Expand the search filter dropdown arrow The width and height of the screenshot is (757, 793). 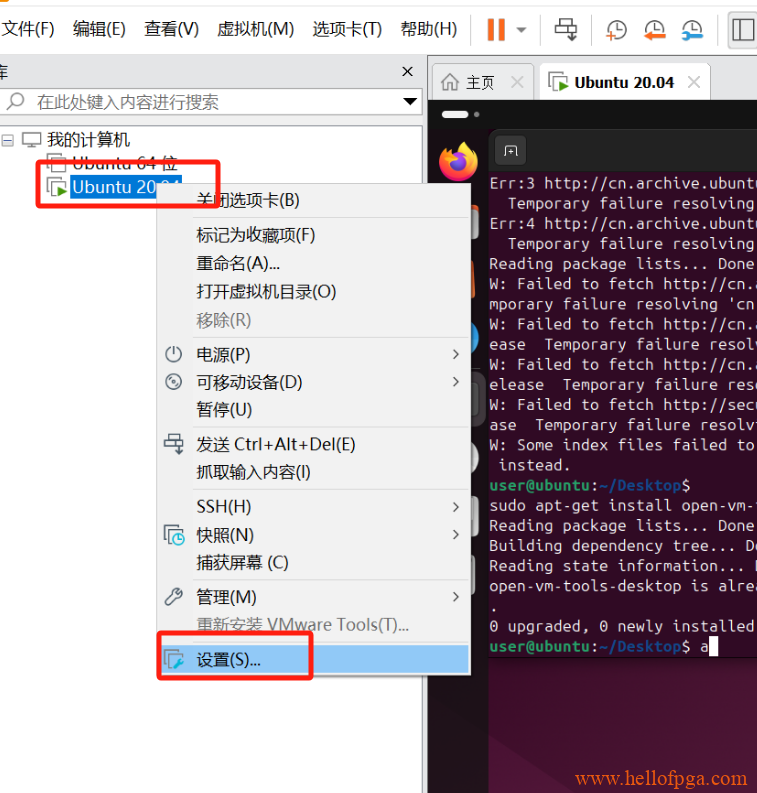pos(410,102)
